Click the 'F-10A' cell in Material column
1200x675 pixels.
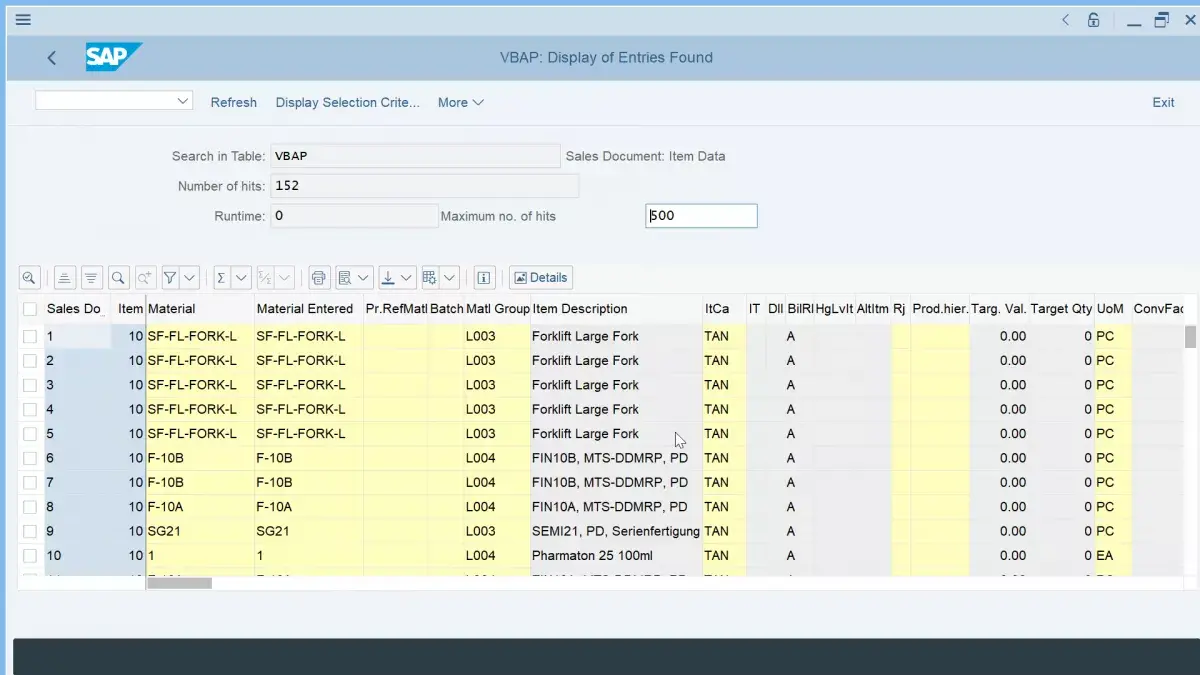199,507
